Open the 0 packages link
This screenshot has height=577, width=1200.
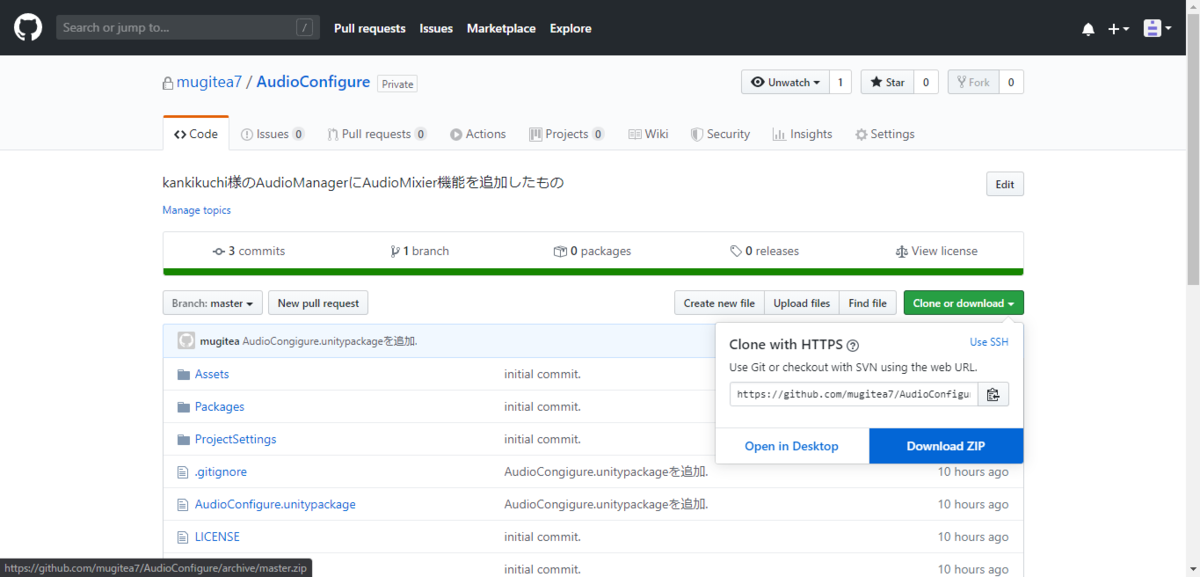point(592,251)
